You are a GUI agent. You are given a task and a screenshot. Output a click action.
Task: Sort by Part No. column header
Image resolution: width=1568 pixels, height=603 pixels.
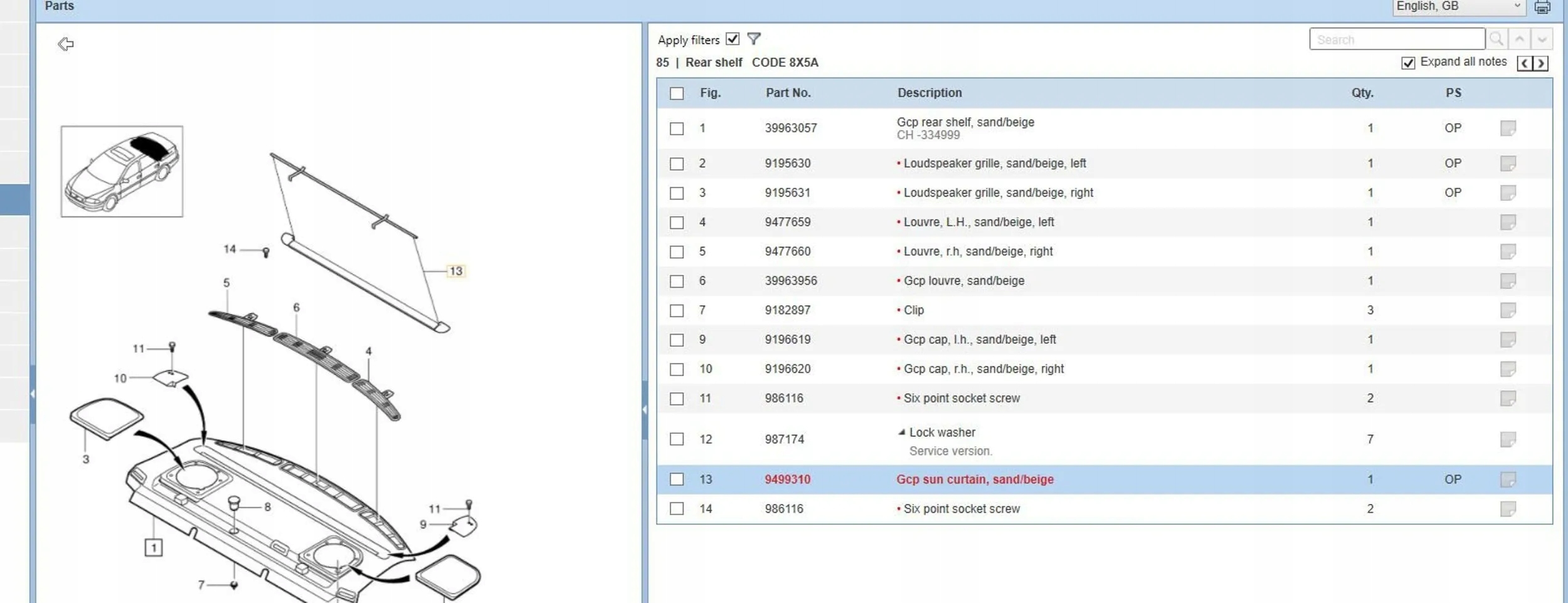tap(788, 93)
